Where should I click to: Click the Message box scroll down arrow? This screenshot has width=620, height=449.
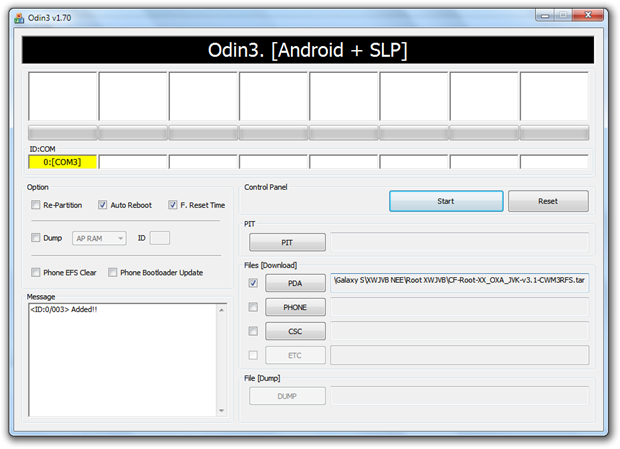coord(221,411)
